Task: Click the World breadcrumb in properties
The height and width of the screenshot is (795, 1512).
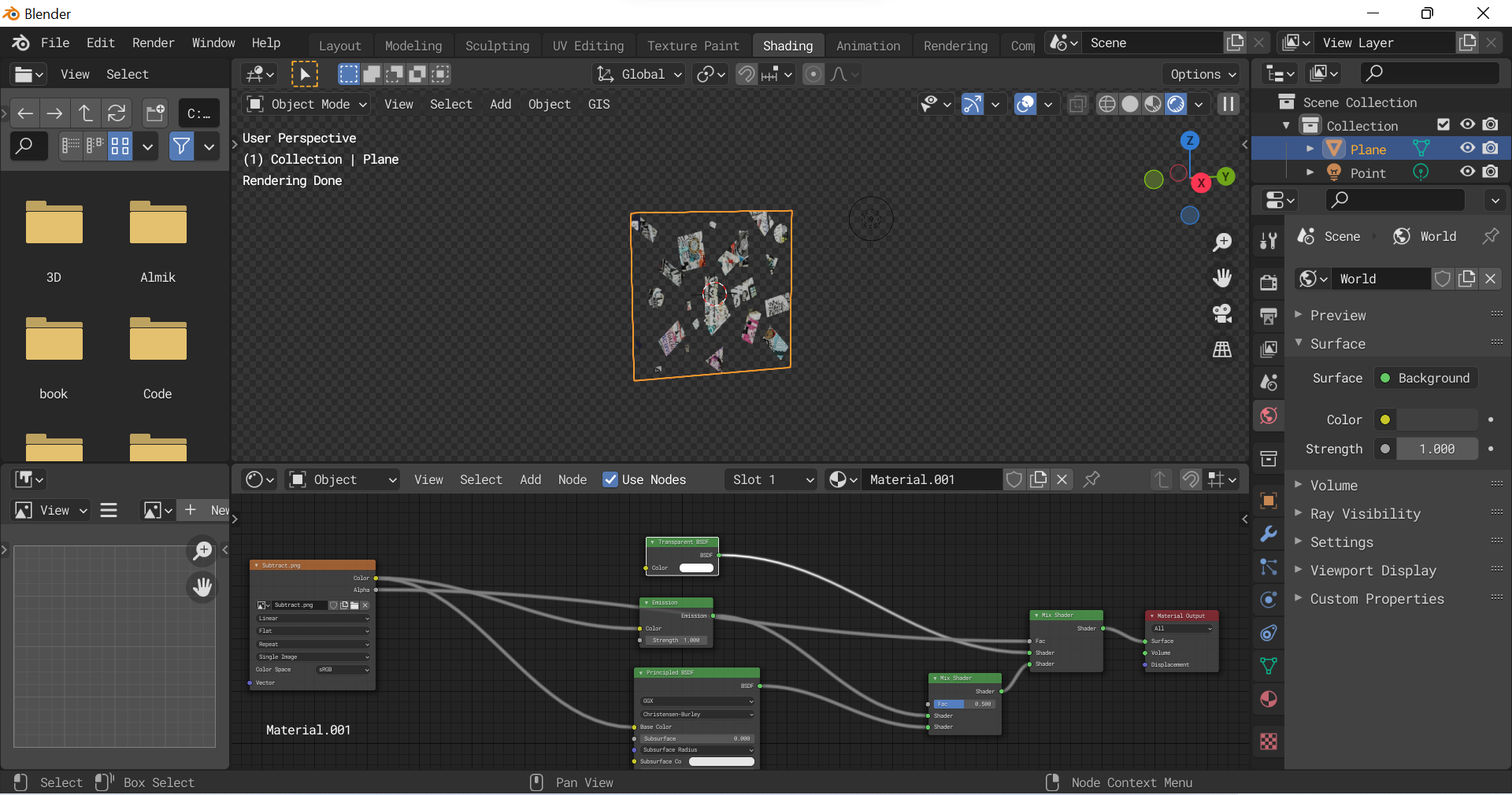Action: (x=1425, y=236)
